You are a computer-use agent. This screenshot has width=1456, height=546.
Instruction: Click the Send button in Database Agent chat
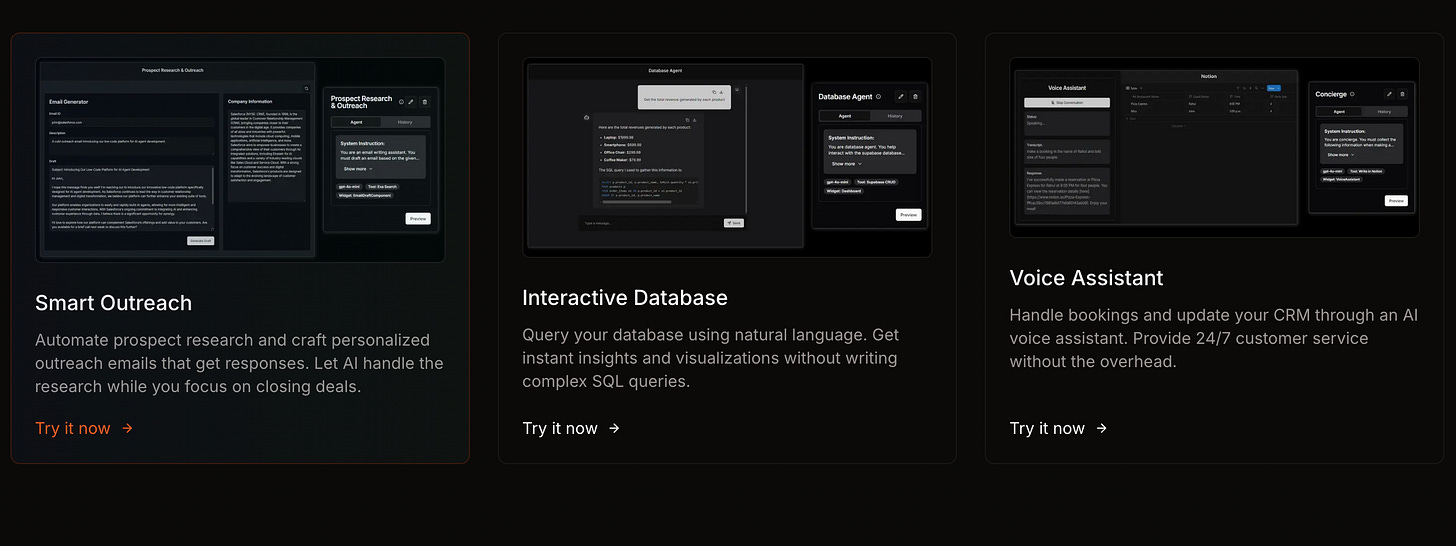tap(734, 223)
